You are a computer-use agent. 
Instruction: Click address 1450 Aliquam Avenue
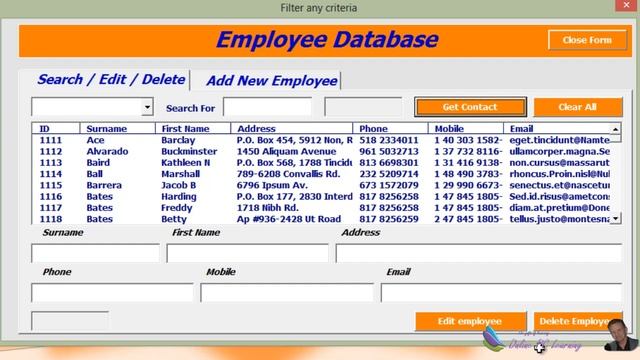[287, 151]
